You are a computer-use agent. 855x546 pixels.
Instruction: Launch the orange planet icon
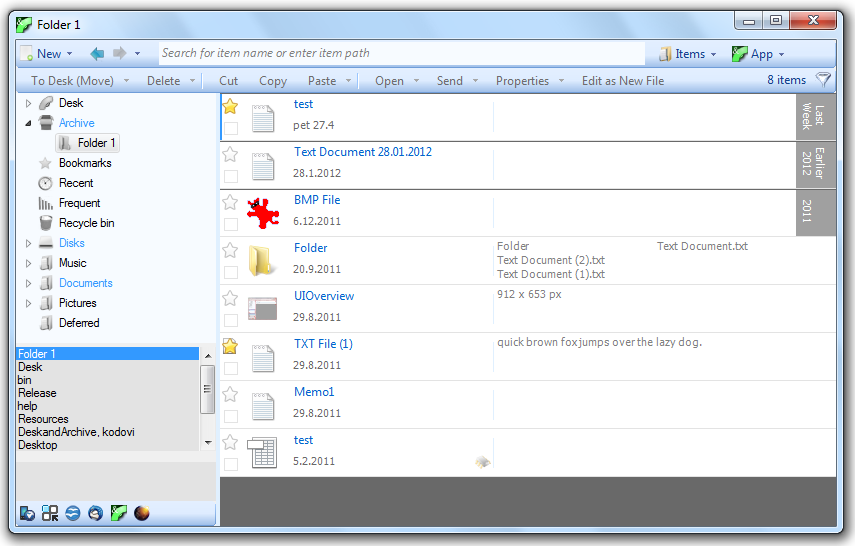point(142,513)
